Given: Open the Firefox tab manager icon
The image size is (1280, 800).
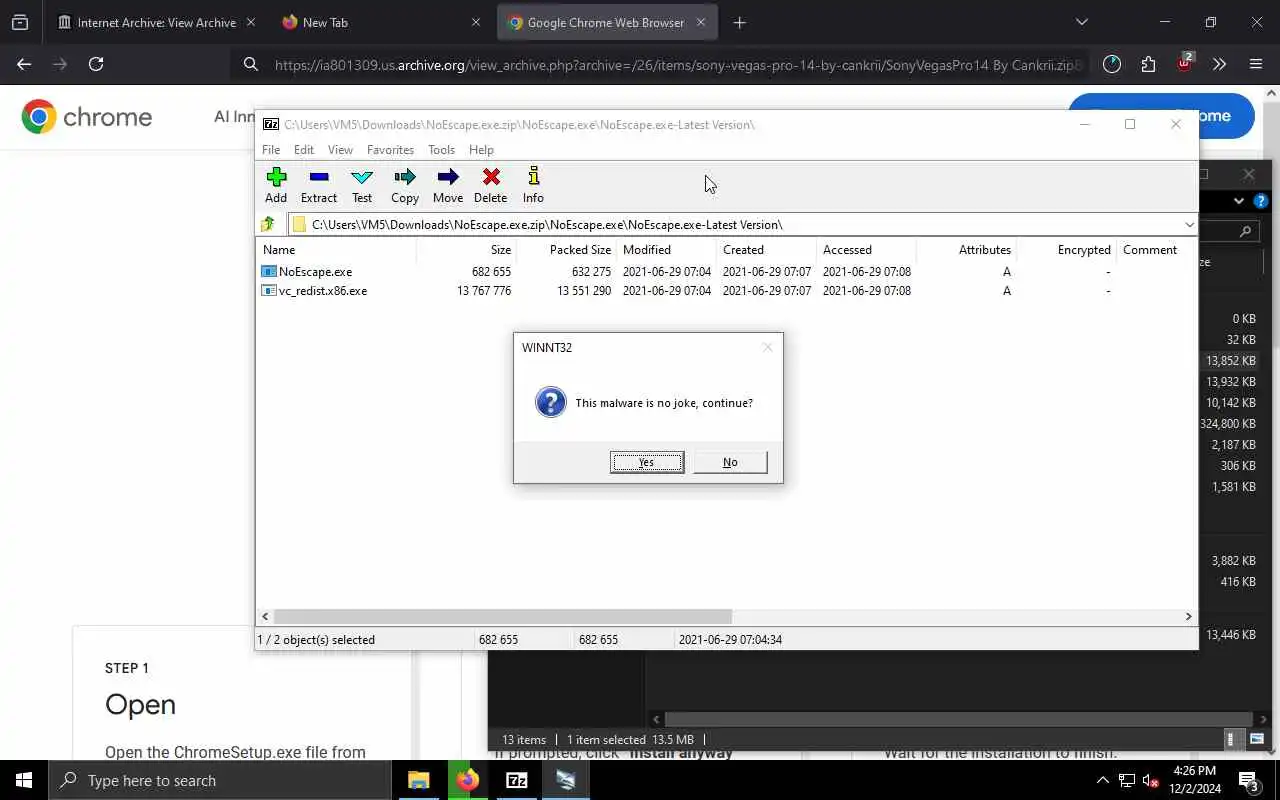Looking at the screenshot, I should [20, 22].
